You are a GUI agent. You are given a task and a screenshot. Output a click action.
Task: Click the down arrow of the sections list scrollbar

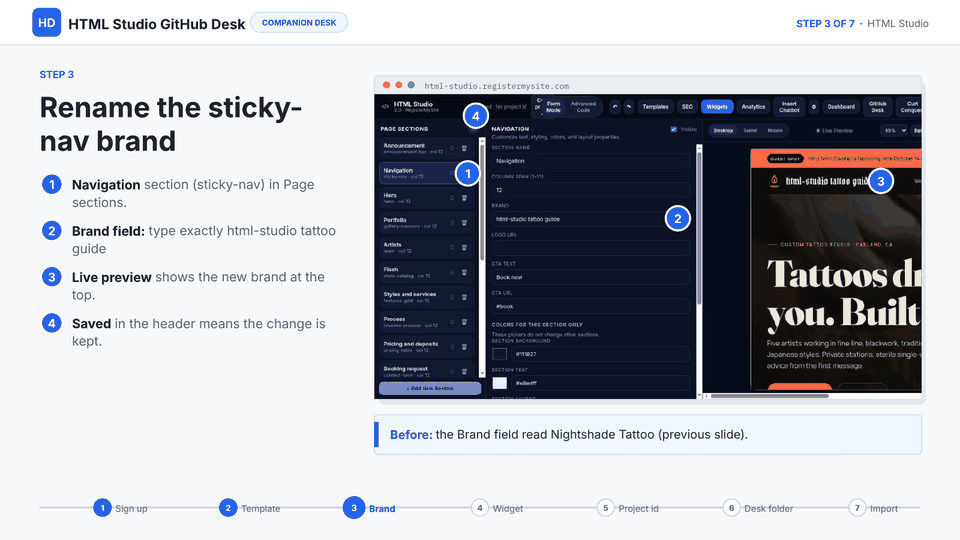(482, 373)
